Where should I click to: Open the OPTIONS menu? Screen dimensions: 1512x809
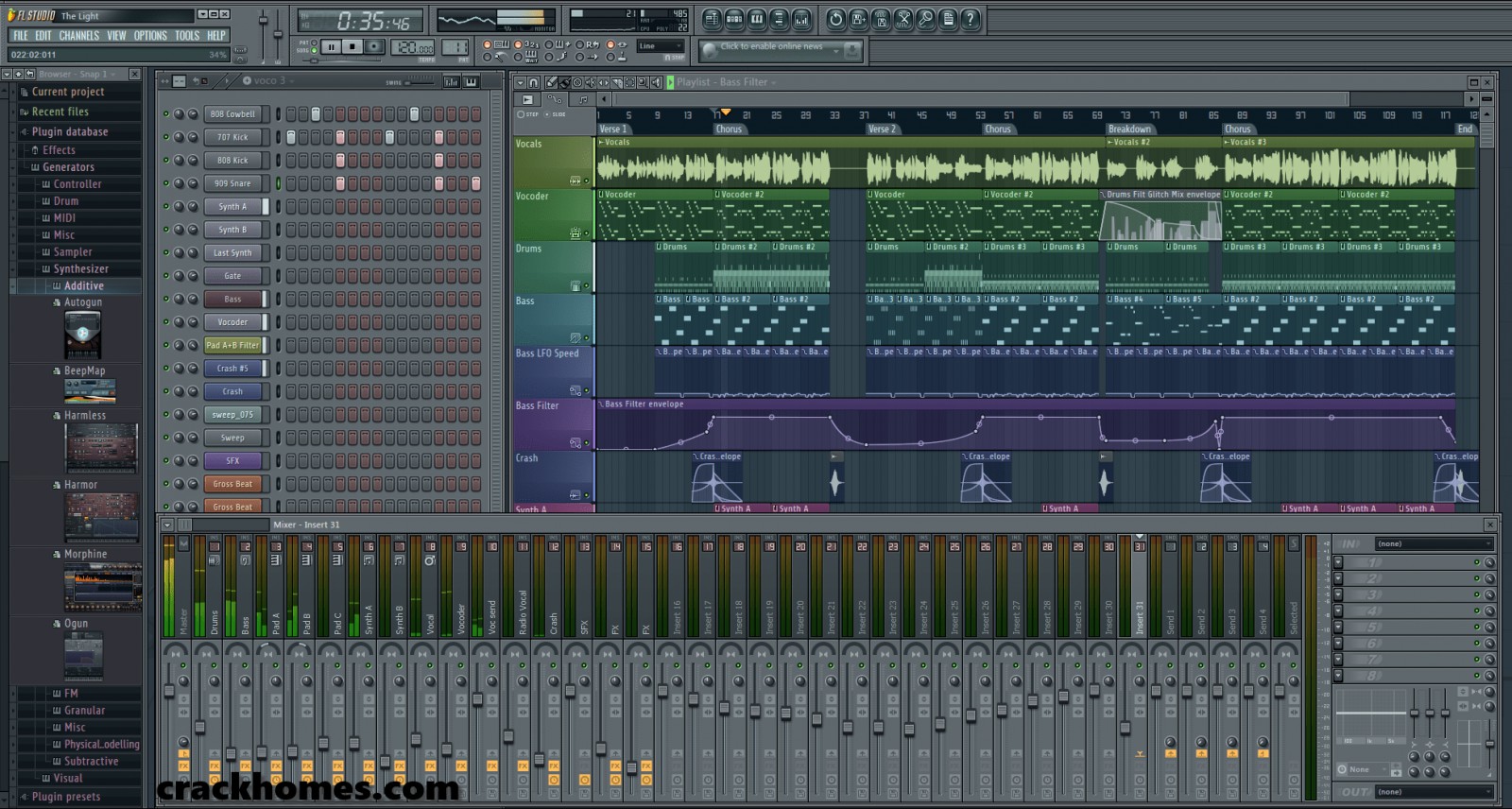point(150,36)
